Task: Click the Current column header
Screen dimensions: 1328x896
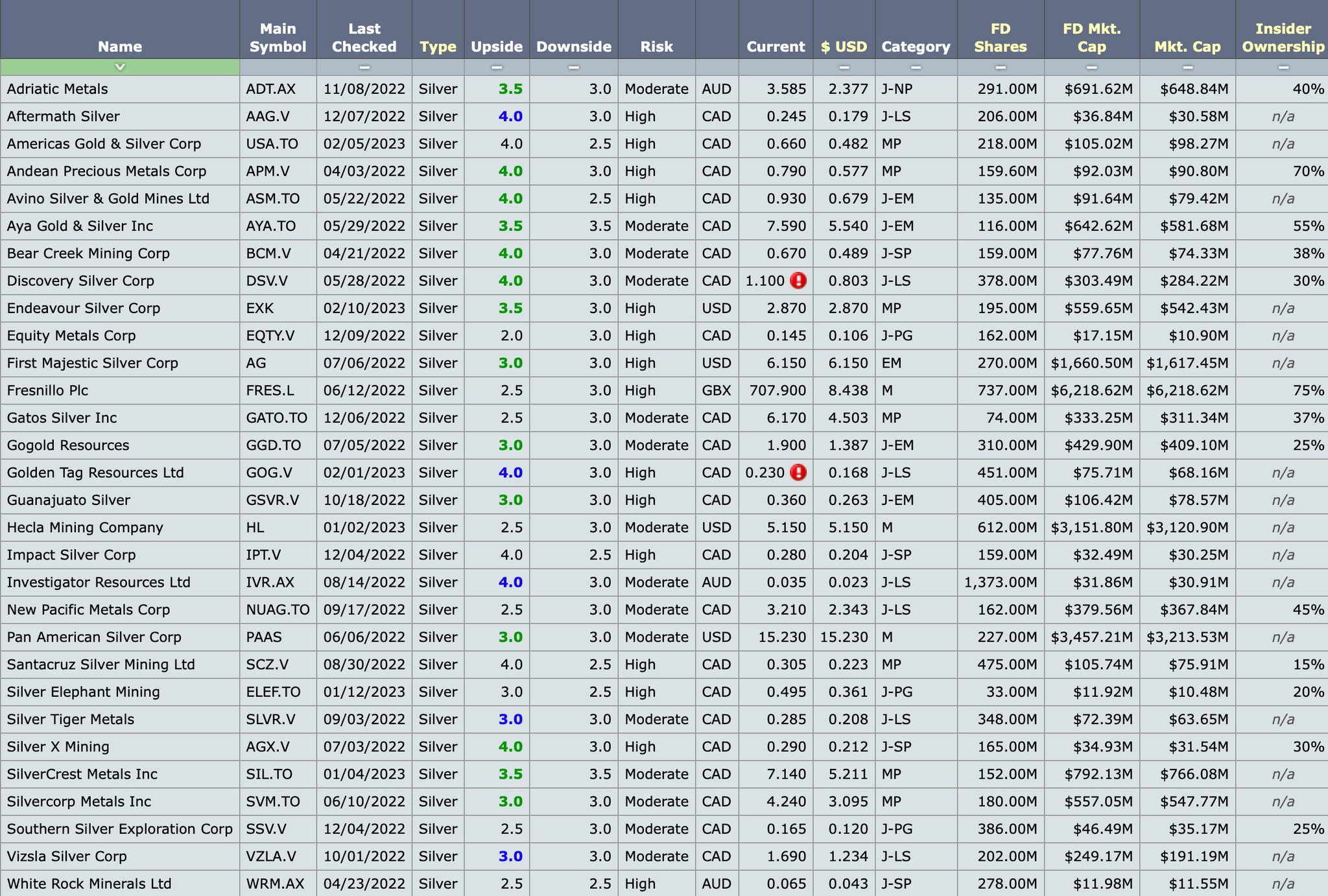Action: pos(776,47)
